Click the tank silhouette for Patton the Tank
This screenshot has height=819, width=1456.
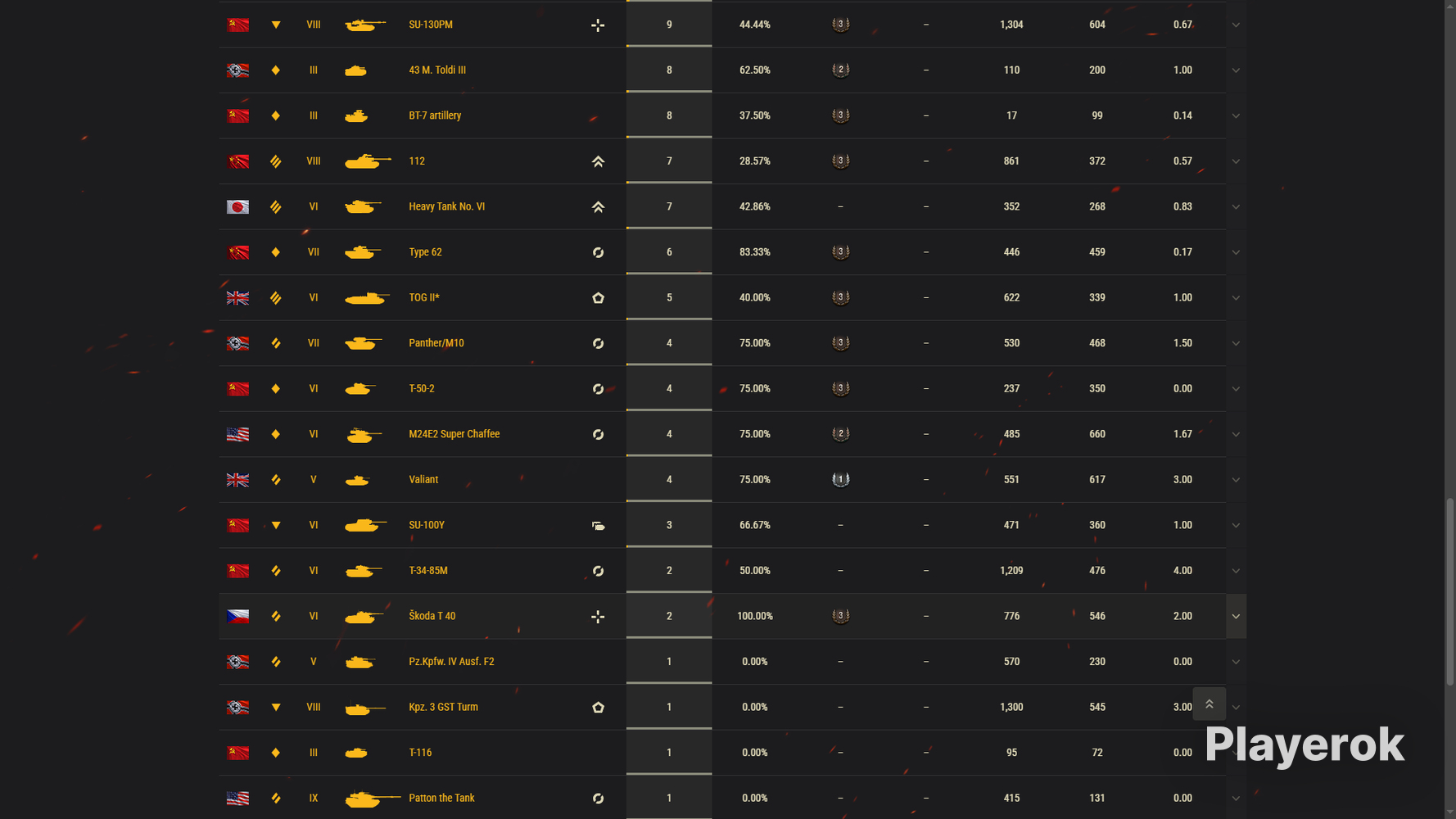(373, 798)
